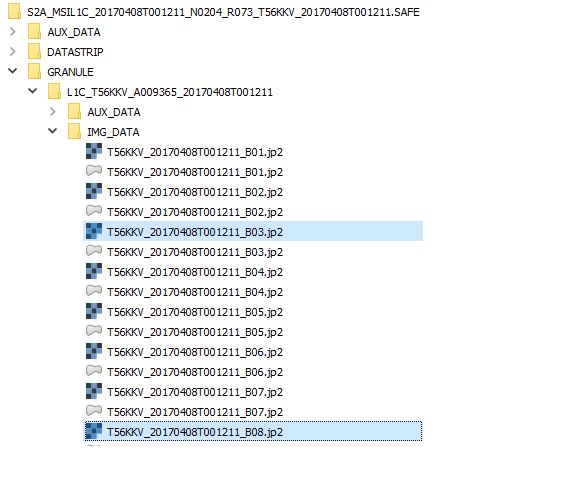Image resolution: width=564 pixels, height=504 pixels.
Task: Expand the DATASTRIP folder node
Action: [x=13, y=51]
